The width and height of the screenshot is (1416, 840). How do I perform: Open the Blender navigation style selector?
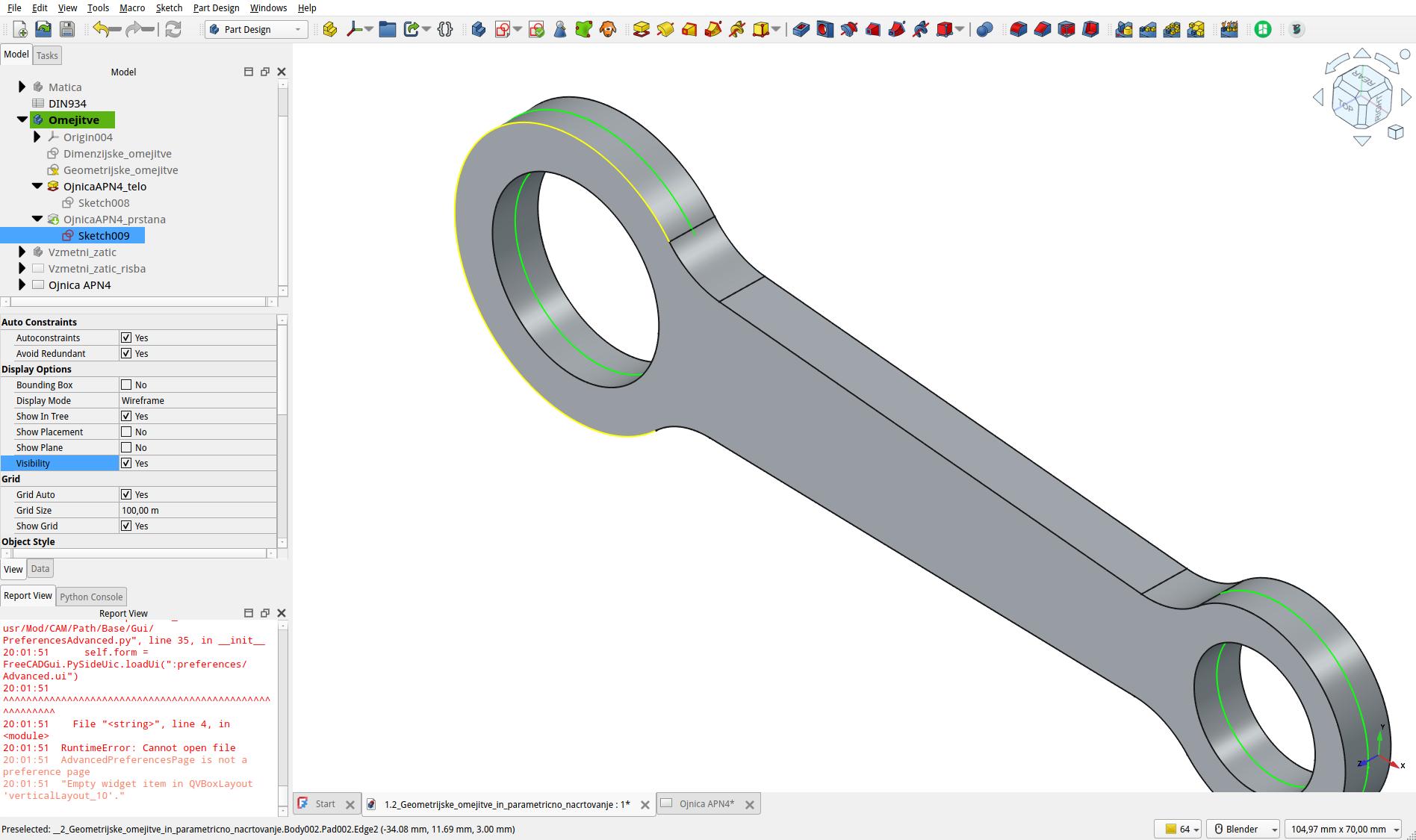click(1243, 829)
